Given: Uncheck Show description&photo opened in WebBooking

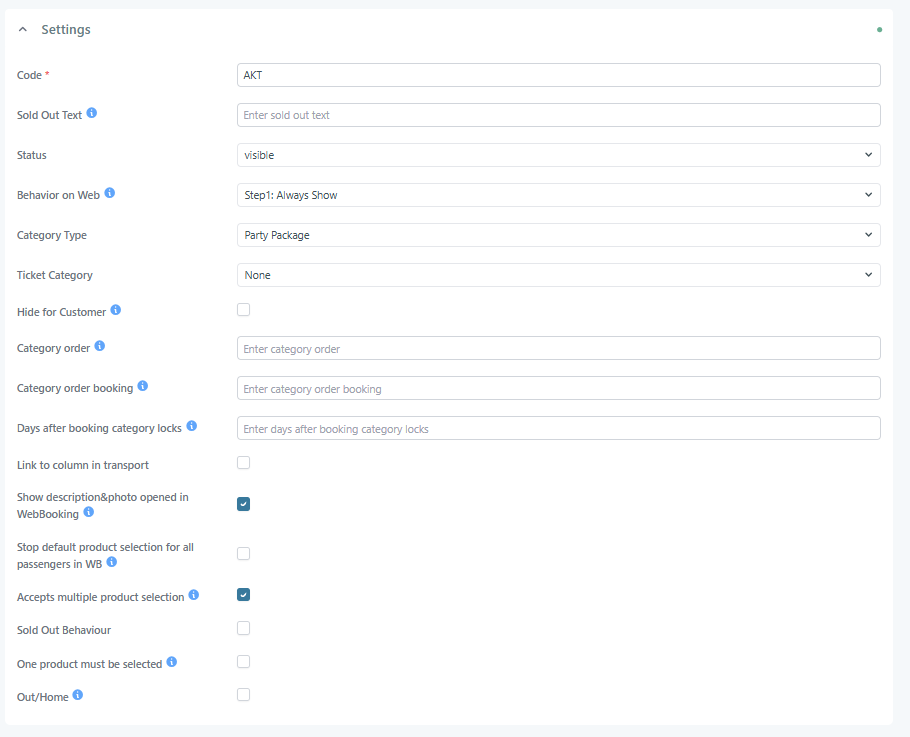Looking at the screenshot, I should tap(243, 504).
